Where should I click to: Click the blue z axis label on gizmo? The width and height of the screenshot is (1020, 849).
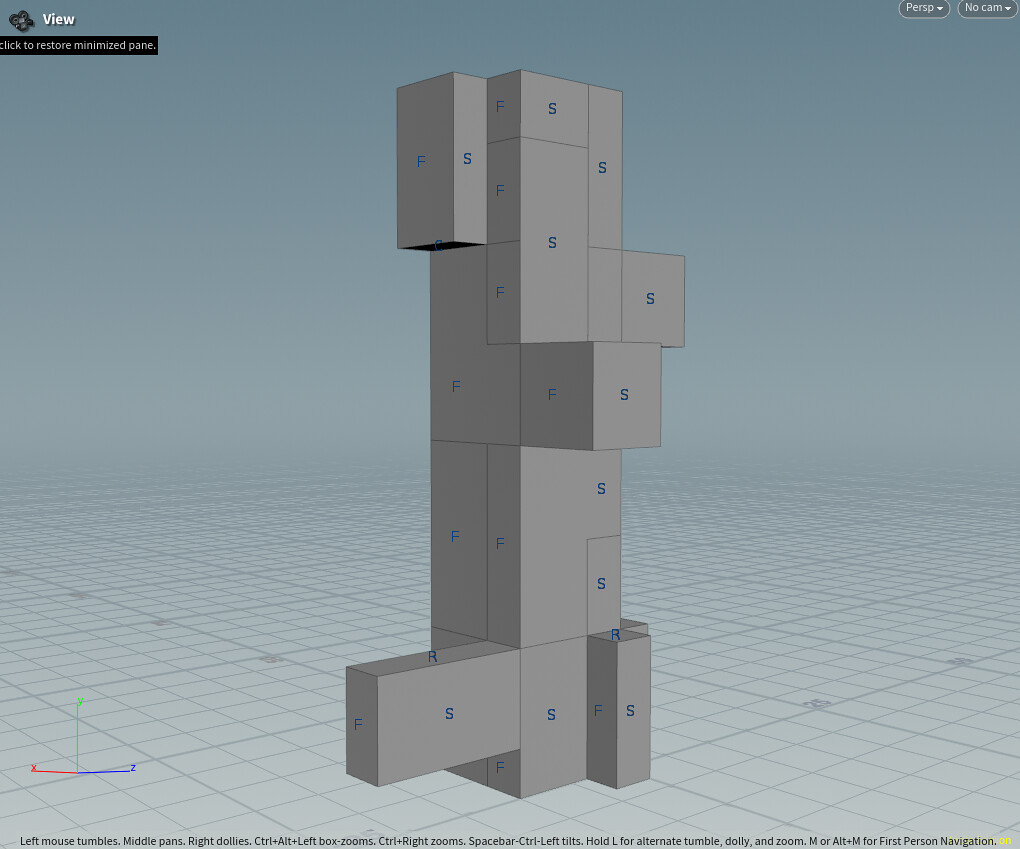pos(133,768)
